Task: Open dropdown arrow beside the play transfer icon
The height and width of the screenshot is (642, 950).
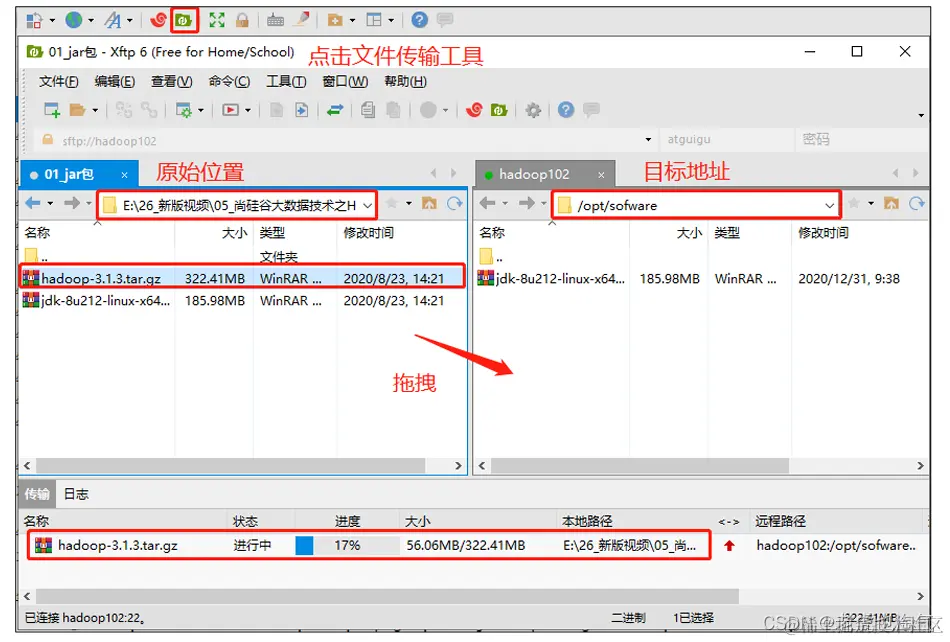Action: 248,110
